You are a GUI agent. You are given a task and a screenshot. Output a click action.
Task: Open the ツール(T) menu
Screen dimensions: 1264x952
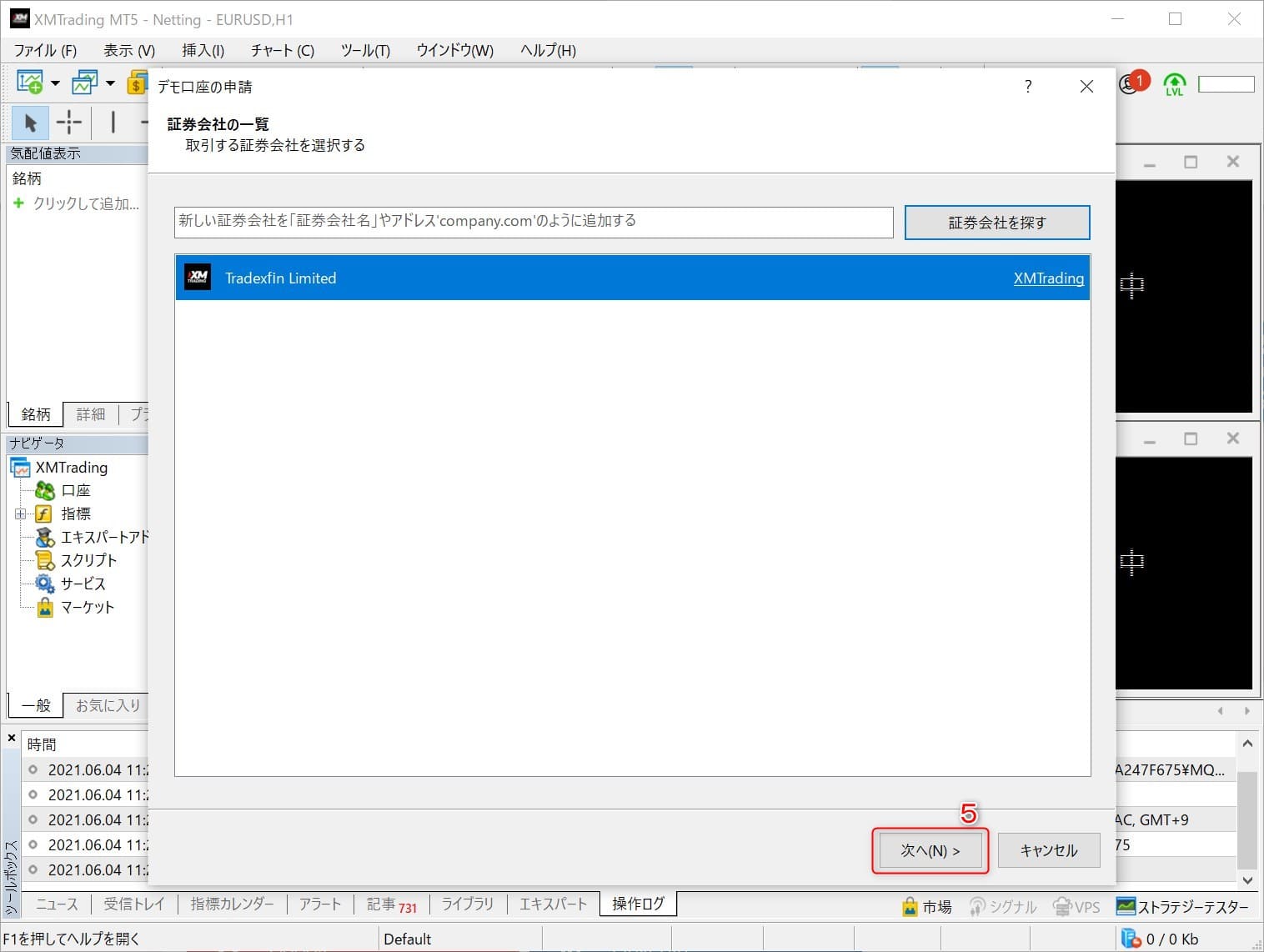coord(365,50)
